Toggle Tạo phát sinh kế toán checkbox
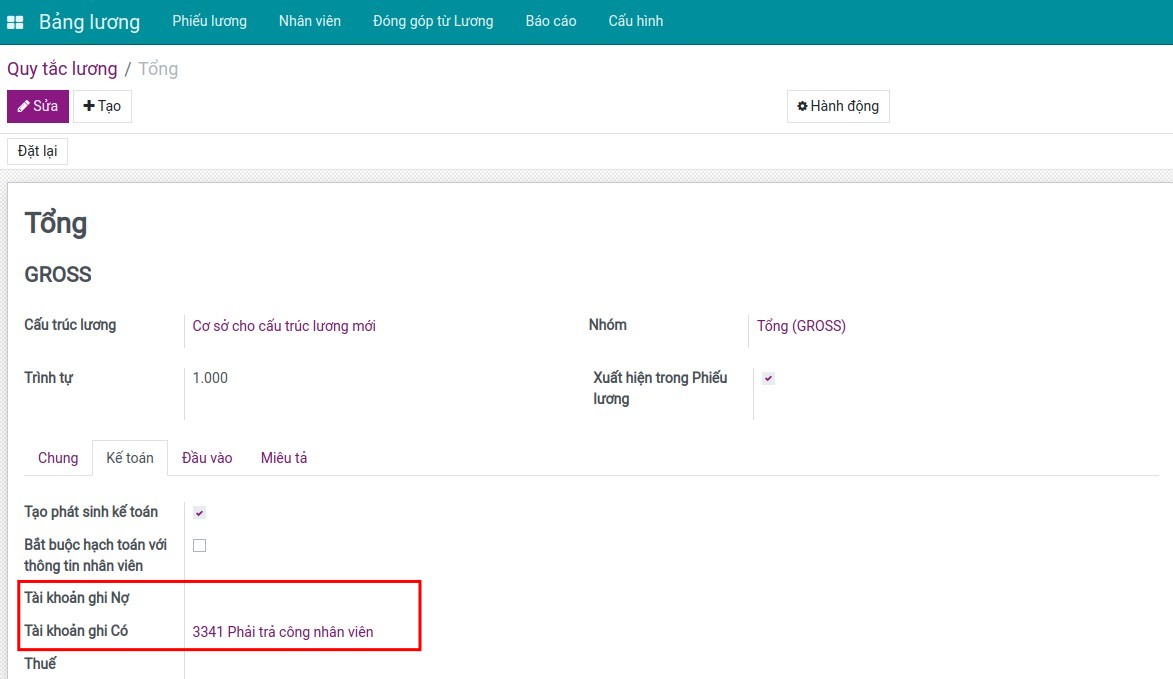The width and height of the screenshot is (1173, 679). [199, 513]
